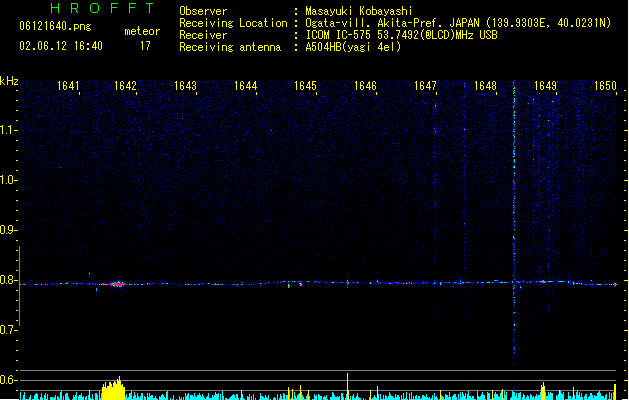Screen dimensions: 629x400
Task: Click the Receiving antenna label
Action: pyautogui.click(x=230, y=47)
